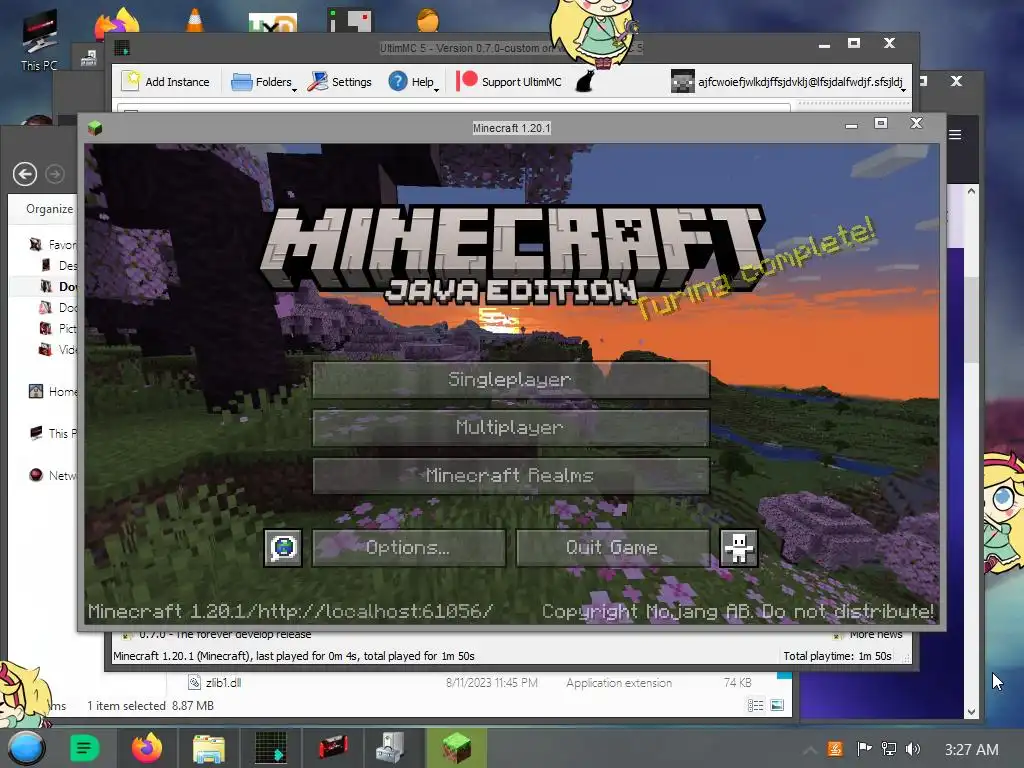The image size is (1024, 768).
Task: Click the 3:27 AM taskbar clock
Action: [x=971, y=750]
